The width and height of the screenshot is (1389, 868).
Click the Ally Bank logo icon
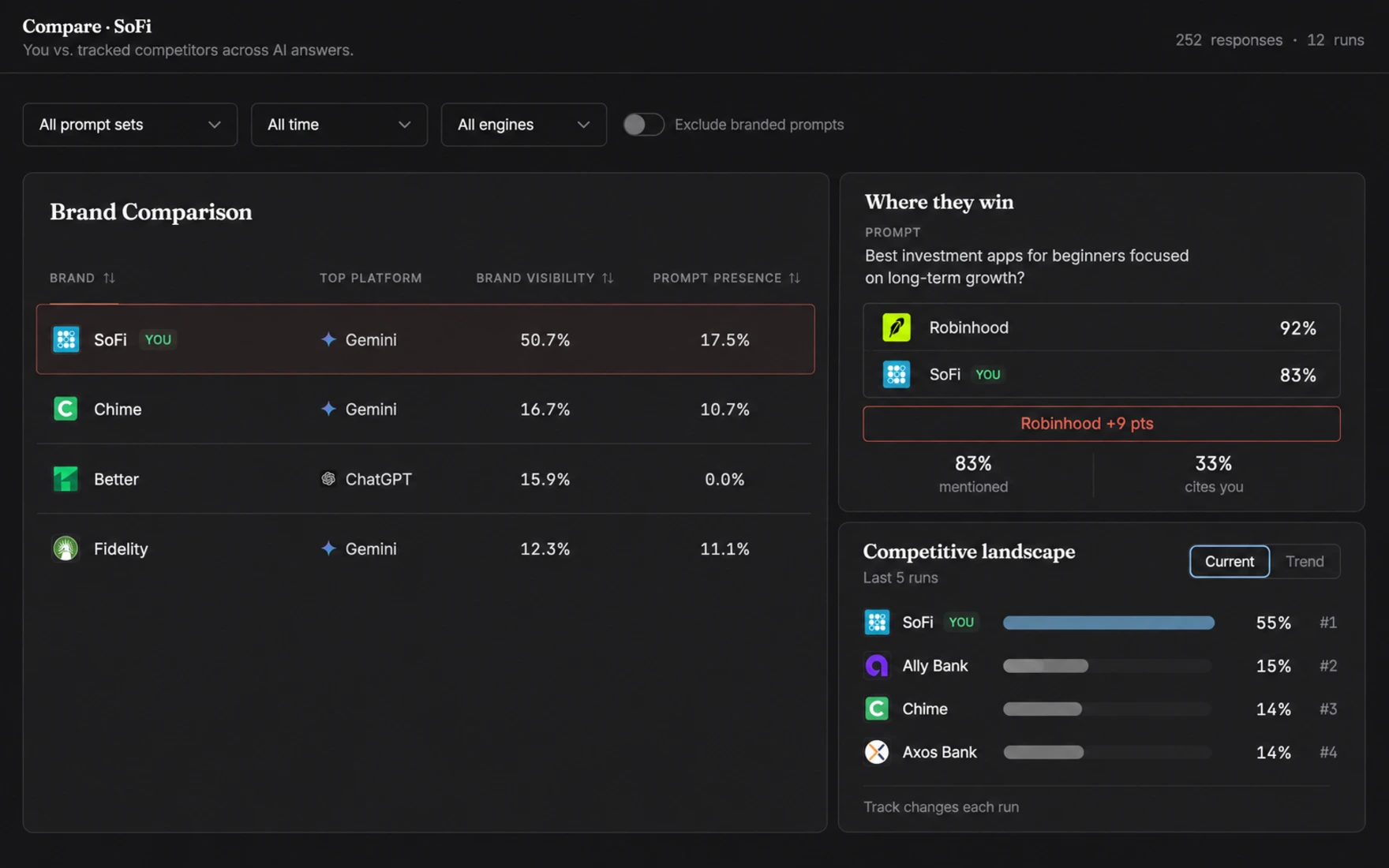877,665
